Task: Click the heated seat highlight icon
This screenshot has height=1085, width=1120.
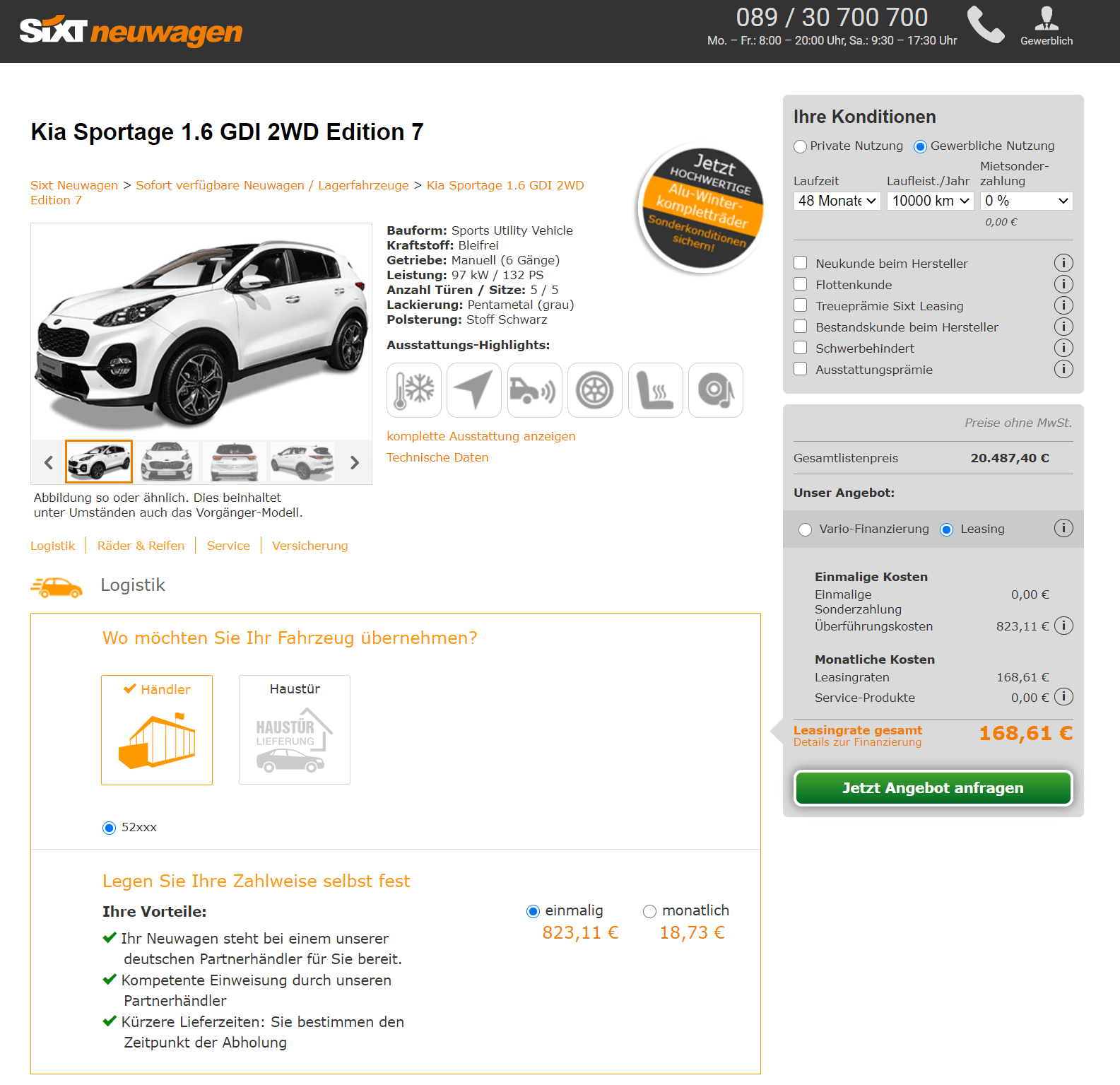Action: click(656, 390)
